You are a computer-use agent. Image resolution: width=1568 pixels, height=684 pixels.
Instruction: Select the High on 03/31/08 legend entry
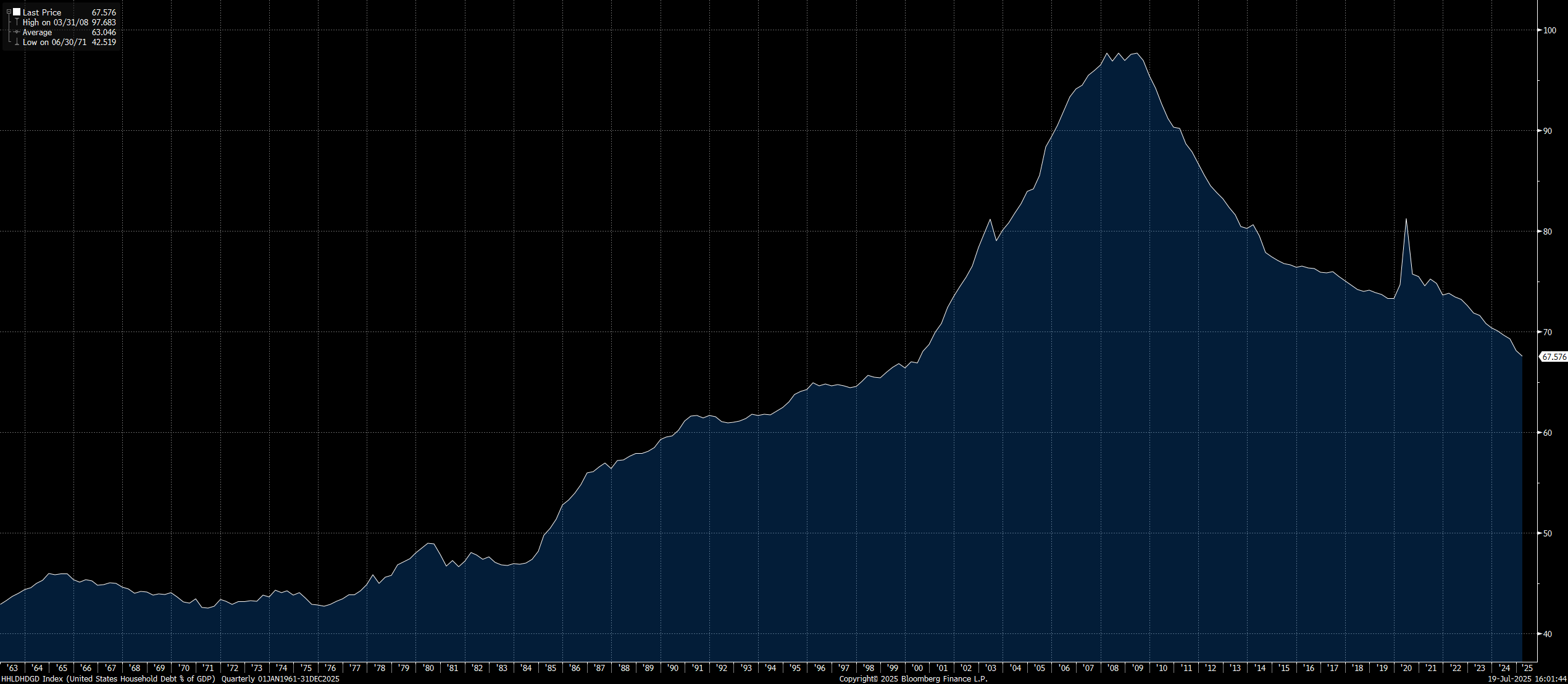[56, 22]
